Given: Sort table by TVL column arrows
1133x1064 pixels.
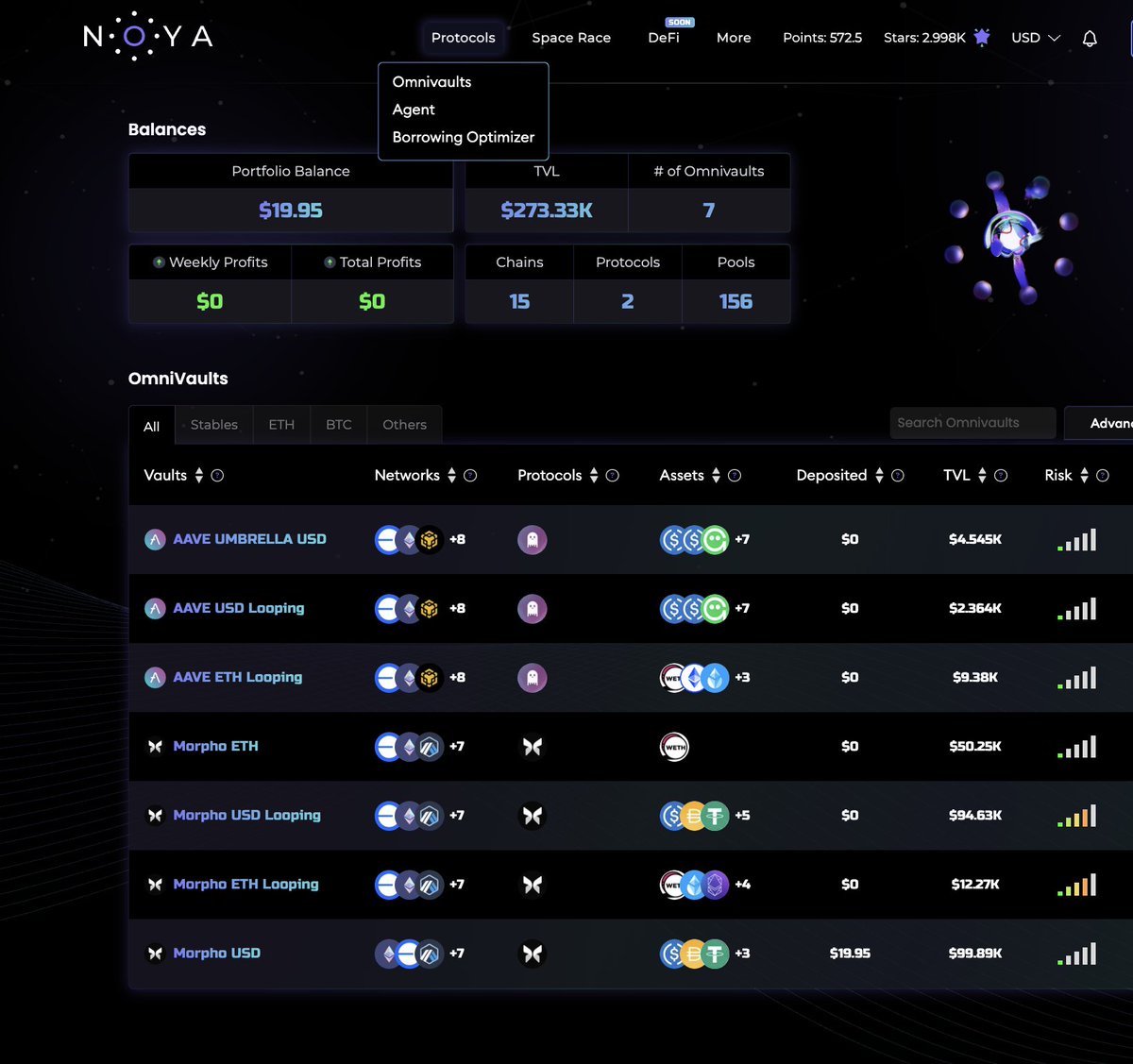Looking at the screenshot, I should tap(982, 476).
